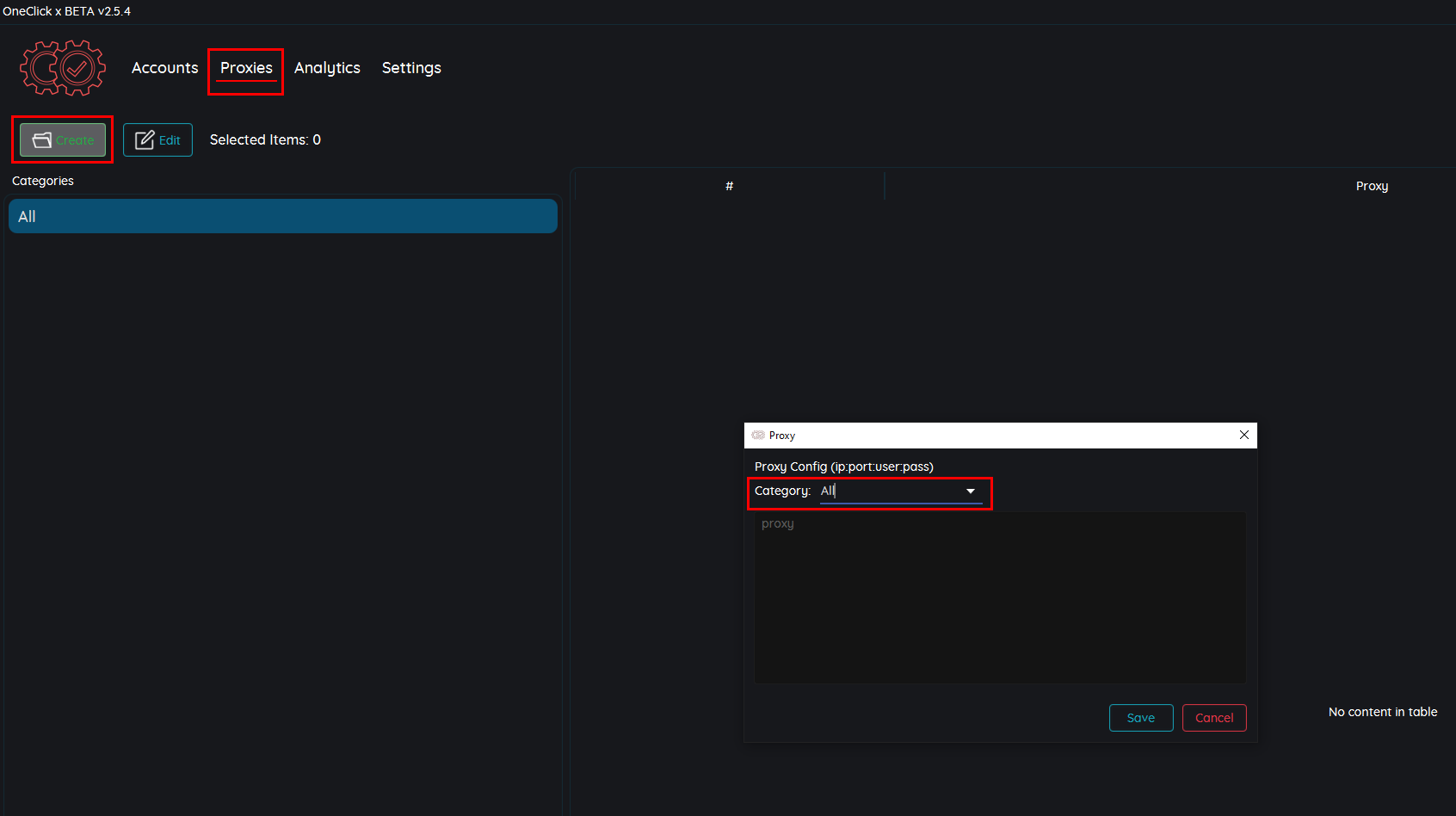Click the folder icon on Create button
This screenshot has height=816, width=1456.
[41, 140]
